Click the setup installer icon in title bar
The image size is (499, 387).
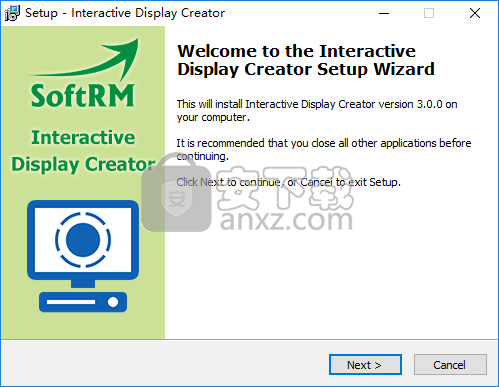[x=12, y=13]
